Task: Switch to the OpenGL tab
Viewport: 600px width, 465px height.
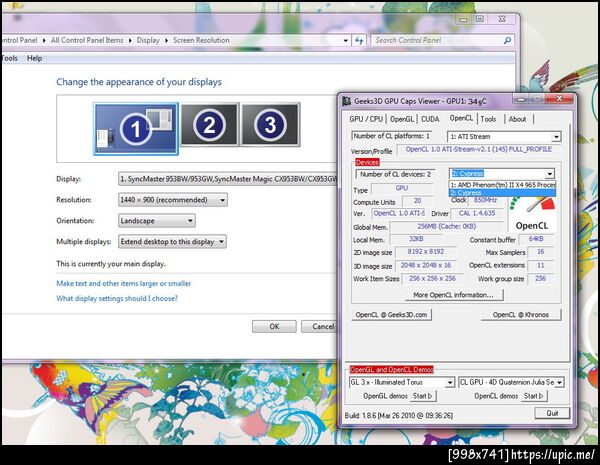Action: 402,119
